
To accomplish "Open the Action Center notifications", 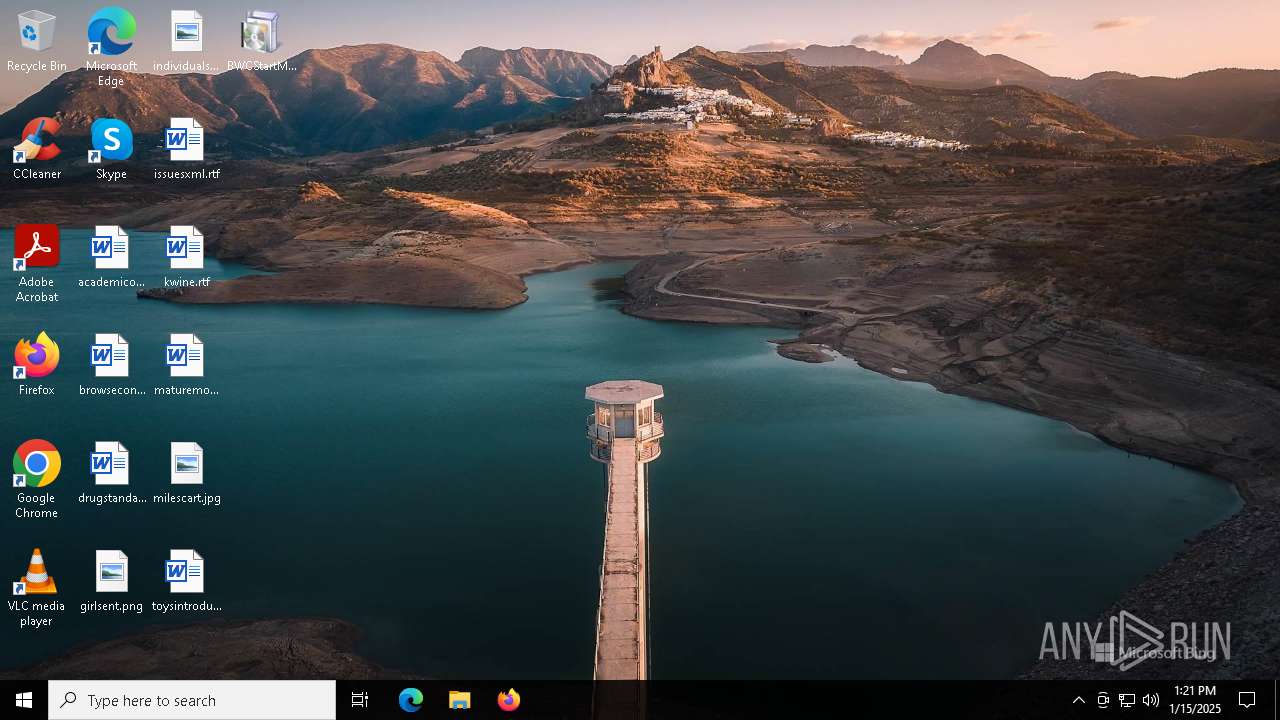I will (x=1248, y=700).
